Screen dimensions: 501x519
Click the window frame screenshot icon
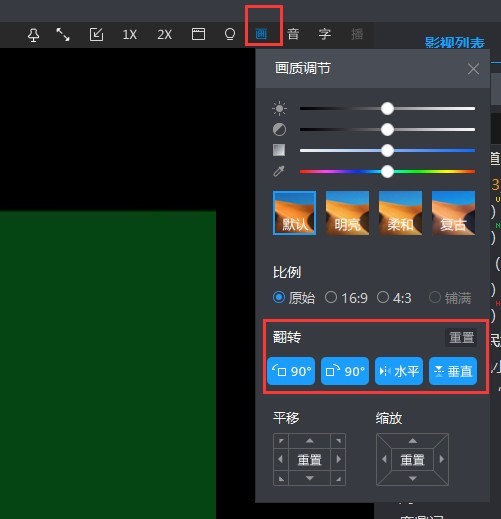pos(198,34)
